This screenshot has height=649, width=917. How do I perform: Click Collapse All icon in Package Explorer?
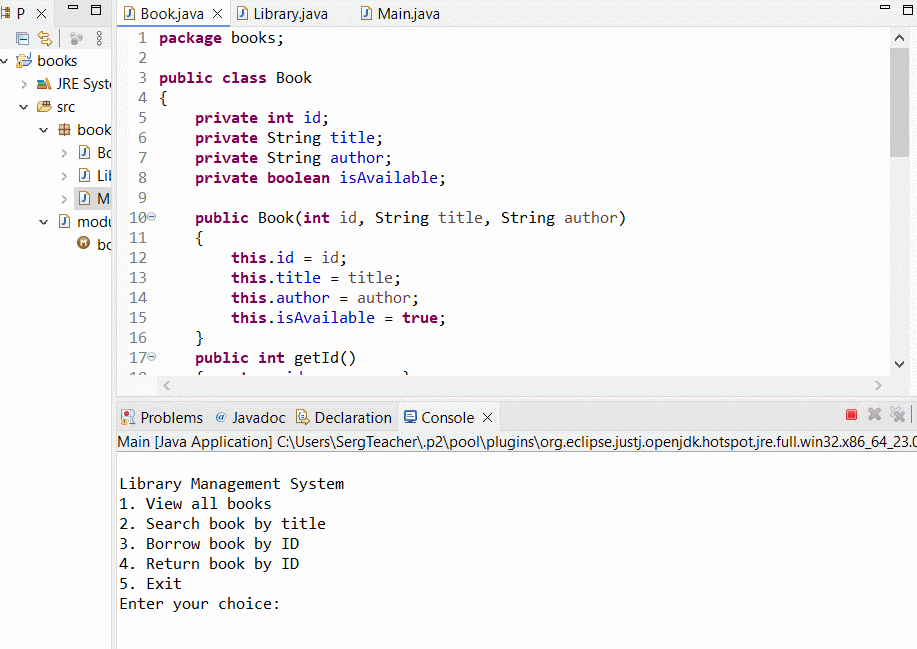[x=22, y=39]
